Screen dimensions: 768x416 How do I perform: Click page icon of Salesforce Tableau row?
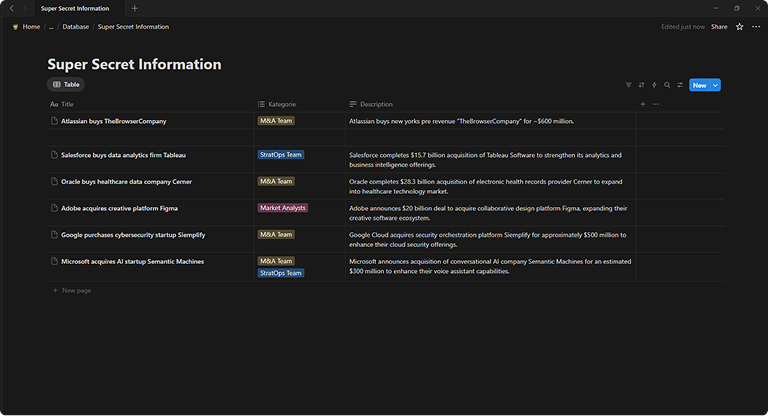[54, 155]
